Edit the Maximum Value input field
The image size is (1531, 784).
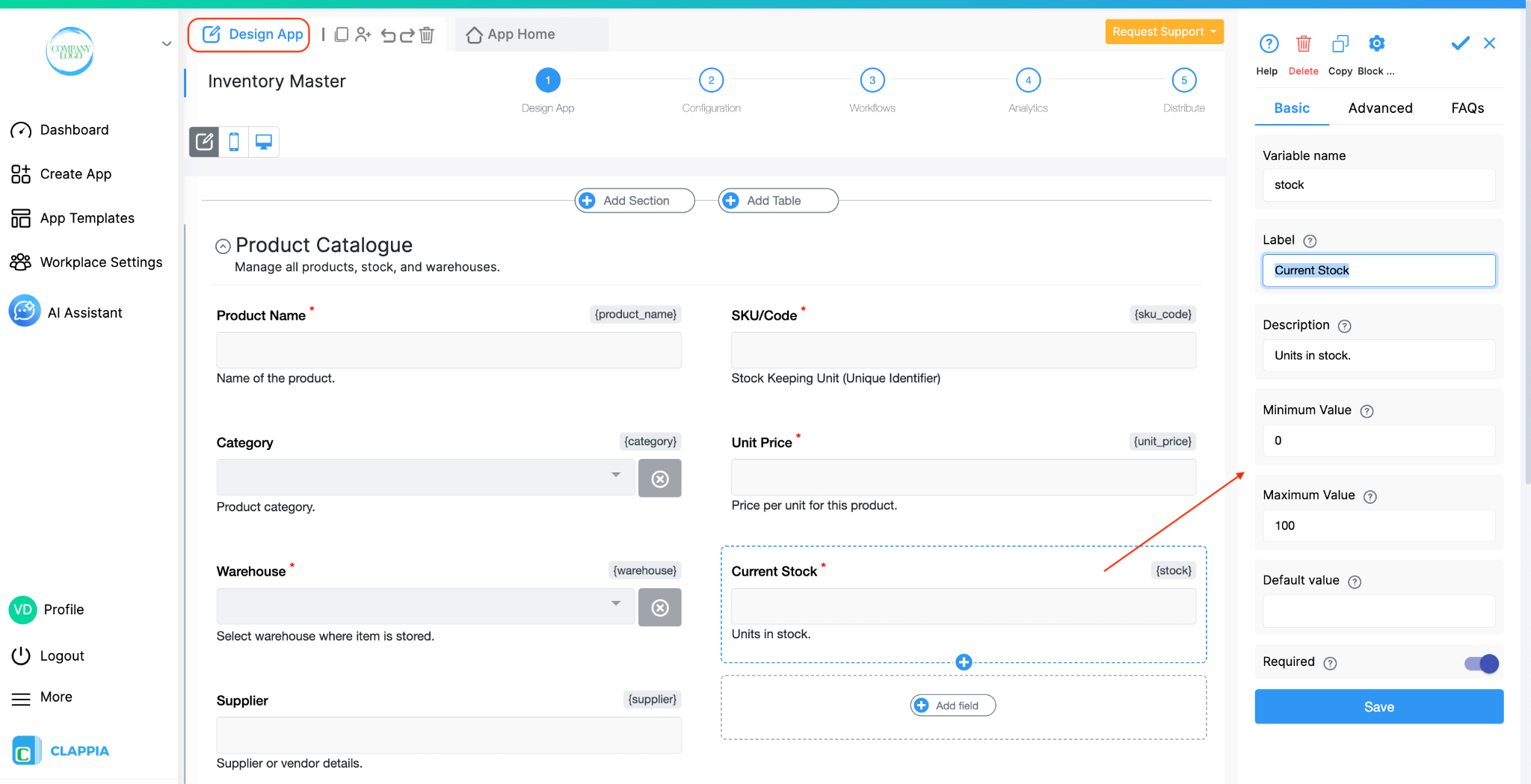1378,525
